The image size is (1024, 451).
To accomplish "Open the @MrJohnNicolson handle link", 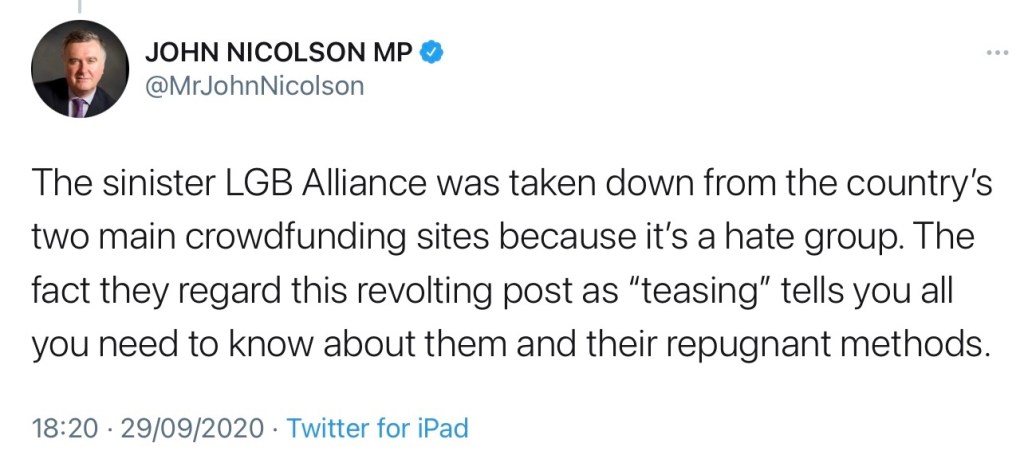I will coord(255,86).
